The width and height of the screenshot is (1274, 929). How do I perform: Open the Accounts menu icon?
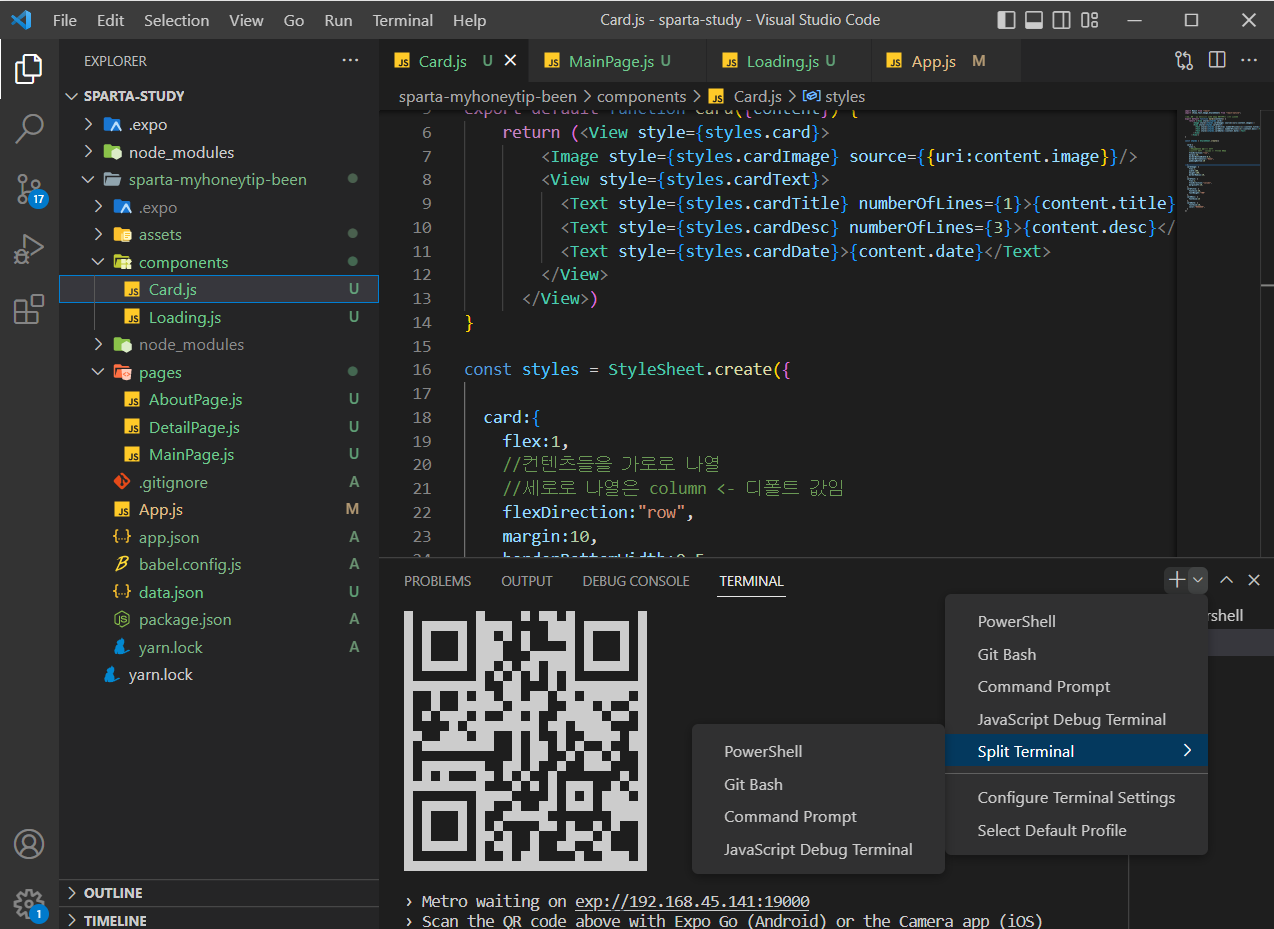tap(29, 844)
